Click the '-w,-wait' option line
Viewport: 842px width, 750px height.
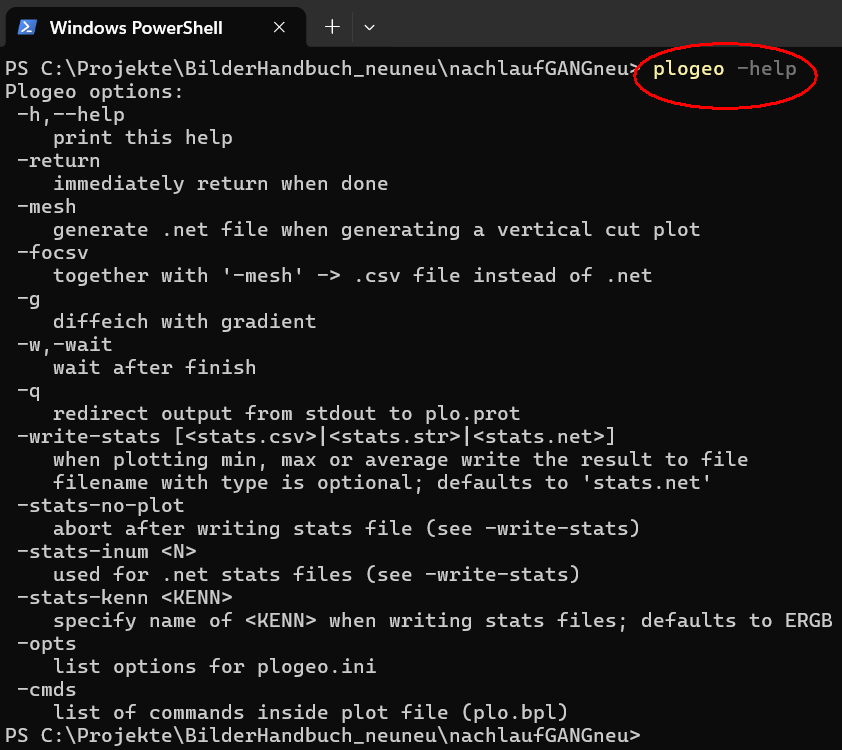coord(64,345)
